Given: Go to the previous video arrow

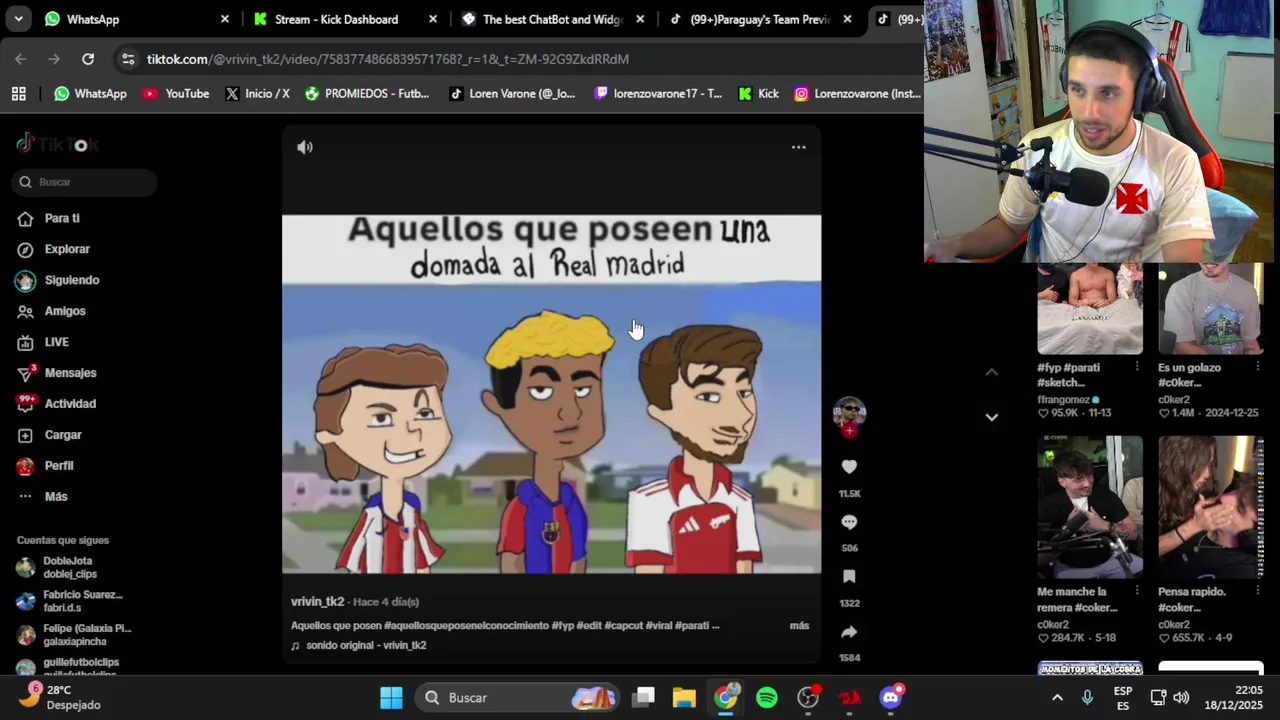Looking at the screenshot, I should coord(991,372).
